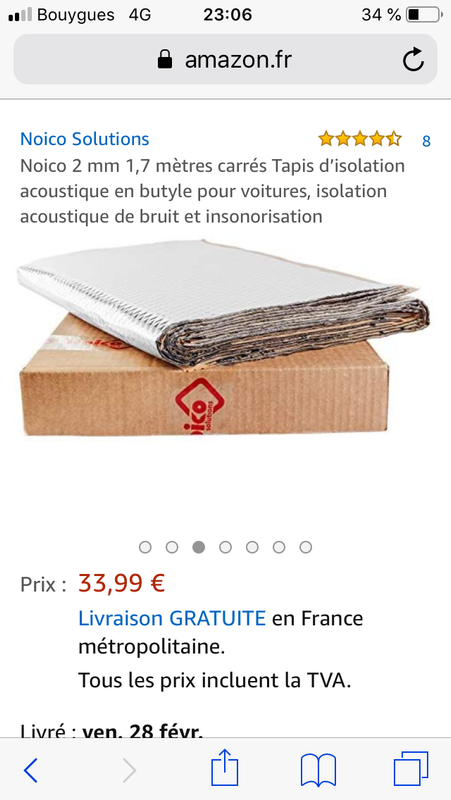Viewport: 451px width, 800px height.
Task: Open the Livraison GRATUITE link
Action: (x=172, y=618)
